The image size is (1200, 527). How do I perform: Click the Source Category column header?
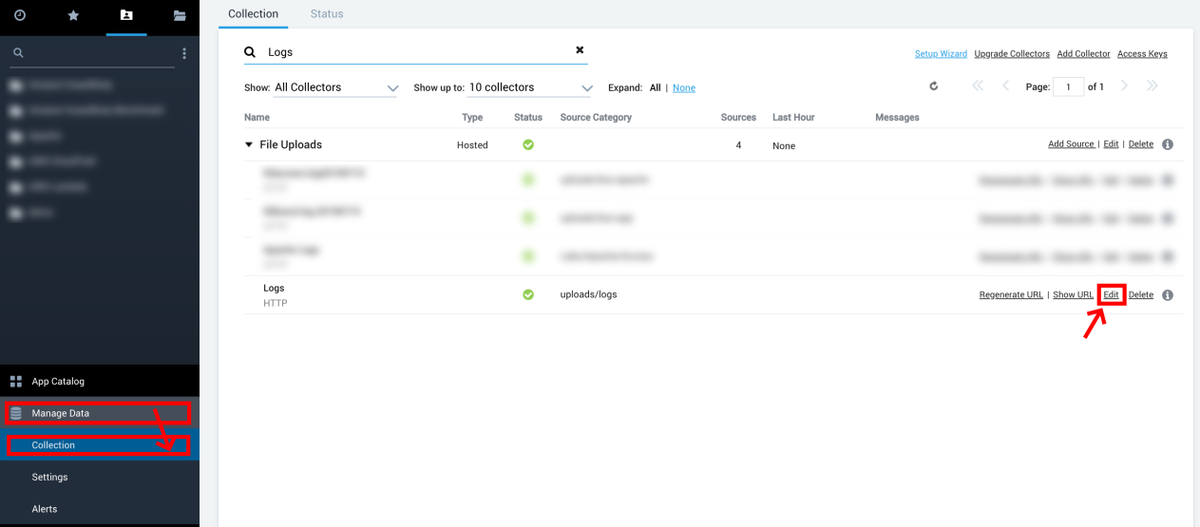[596, 117]
